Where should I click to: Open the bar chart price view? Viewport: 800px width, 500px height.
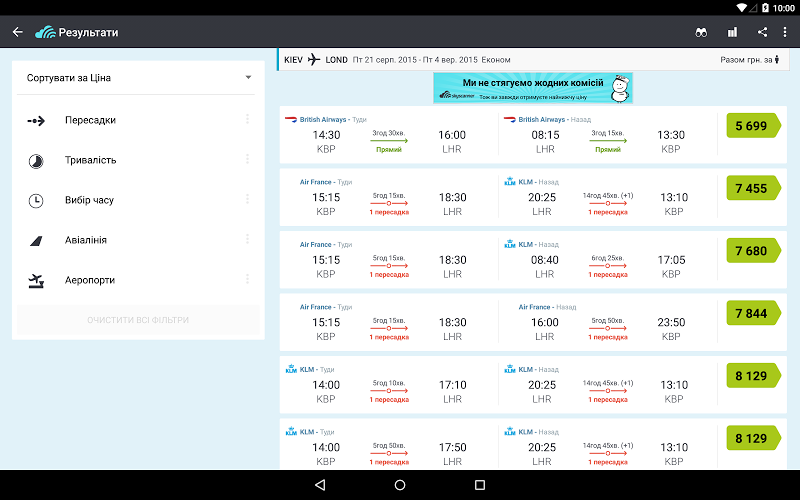tap(732, 32)
